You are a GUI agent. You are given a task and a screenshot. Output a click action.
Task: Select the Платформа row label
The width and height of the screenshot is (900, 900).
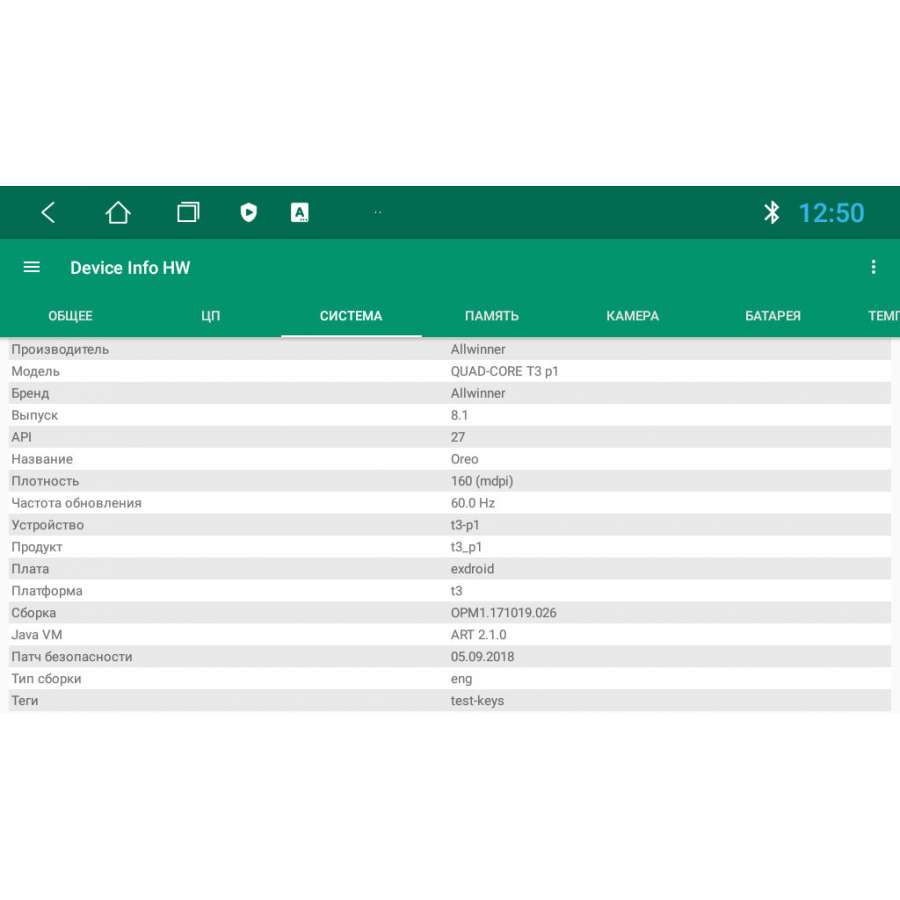(46, 591)
